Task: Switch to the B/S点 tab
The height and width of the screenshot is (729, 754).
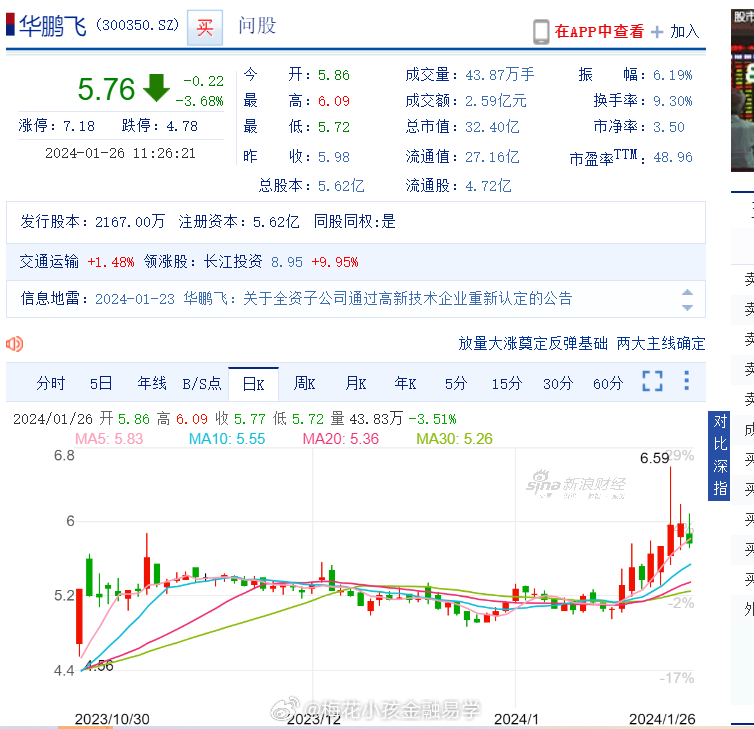Action: pyautogui.click(x=202, y=383)
